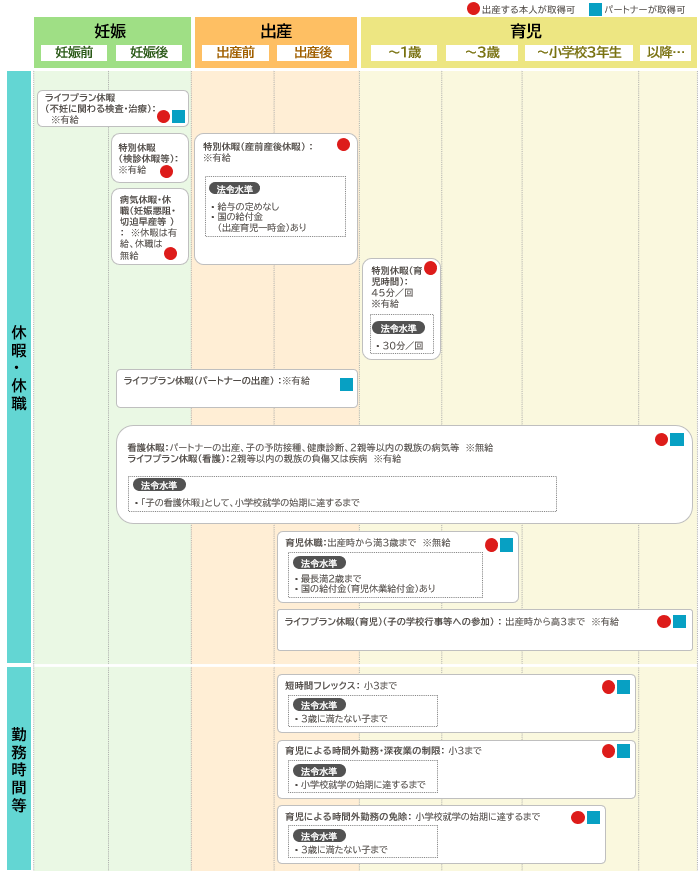700x880 pixels.
Task: Click red circle in 時間外勤務・深夜業の制限 box
Action: pyautogui.click(x=609, y=751)
